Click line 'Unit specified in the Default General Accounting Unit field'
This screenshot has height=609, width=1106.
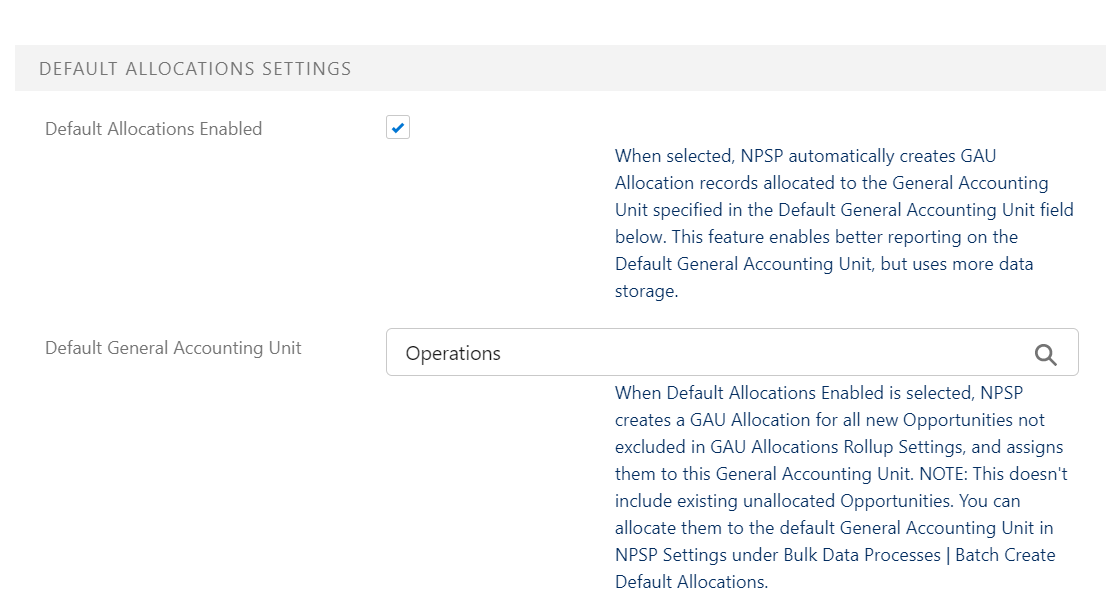coord(844,210)
